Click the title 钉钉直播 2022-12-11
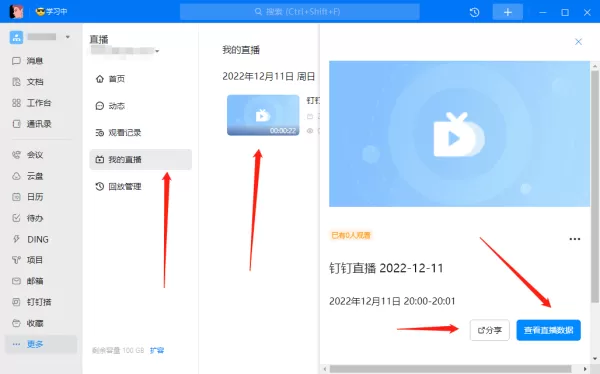This screenshot has width=600, height=374. tap(386, 268)
